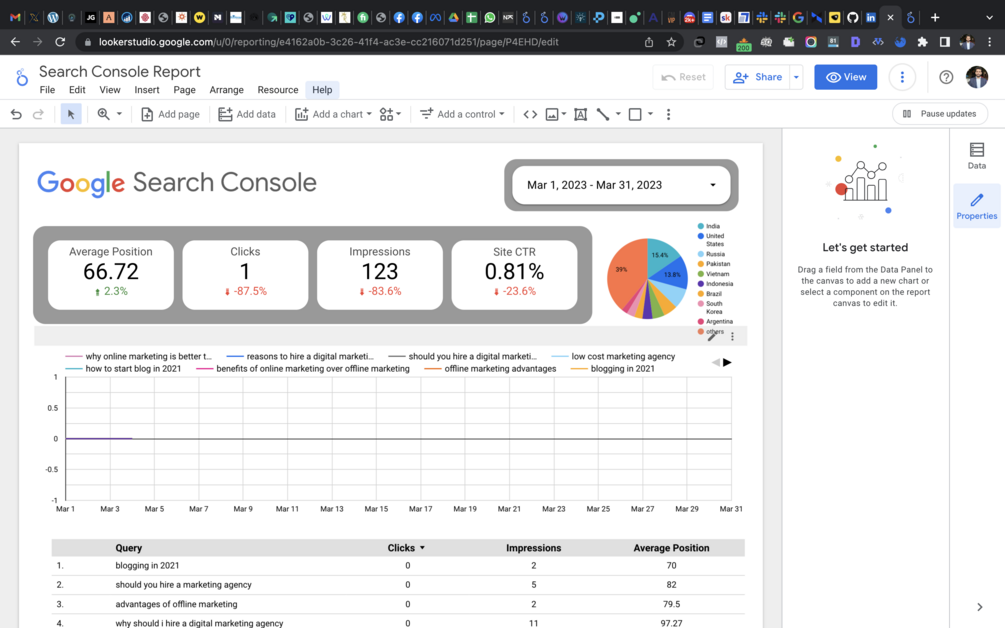Insert URL embed with the code icon
Image resolution: width=1005 pixels, height=628 pixels.
530,114
